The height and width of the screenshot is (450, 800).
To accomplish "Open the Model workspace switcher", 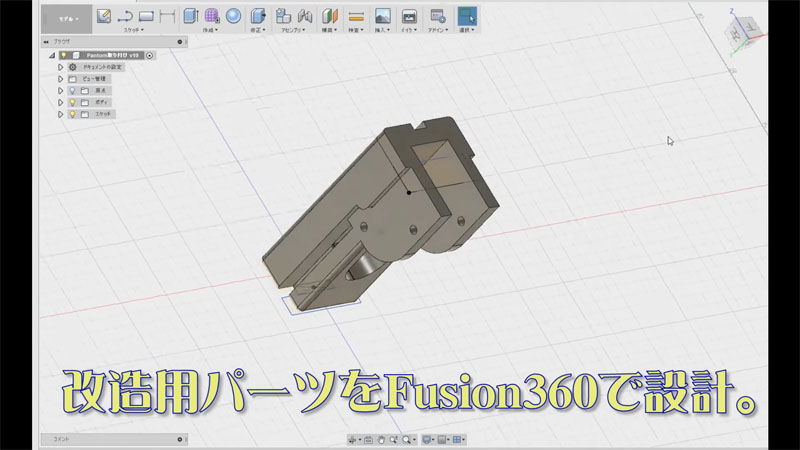I will 66,19.
